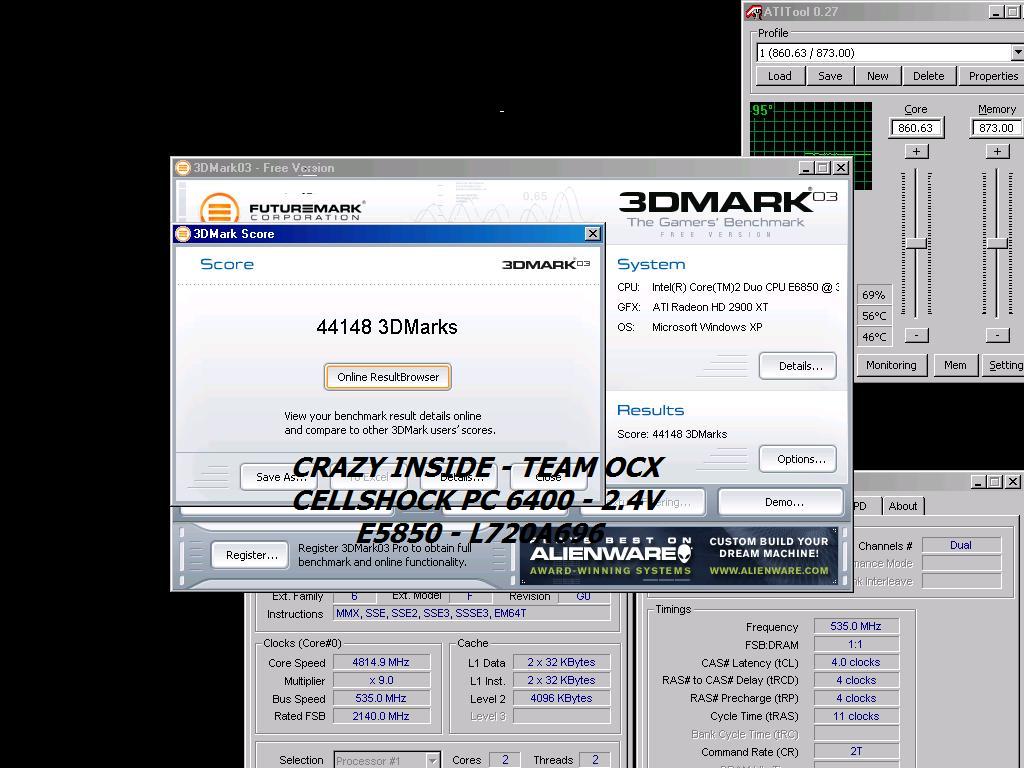Open the Alienware advertisement banner
Screen dimensions: 1024x768
[x=679, y=556]
